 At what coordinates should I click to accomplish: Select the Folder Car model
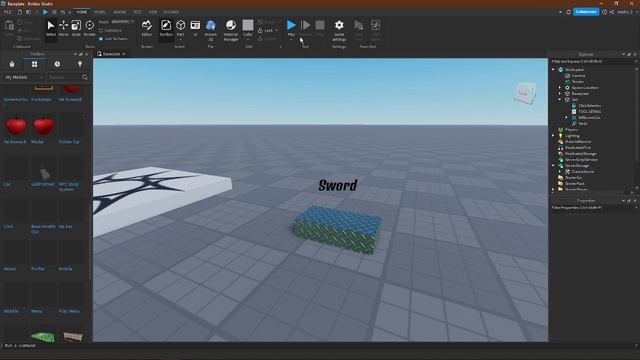[x=71, y=129]
